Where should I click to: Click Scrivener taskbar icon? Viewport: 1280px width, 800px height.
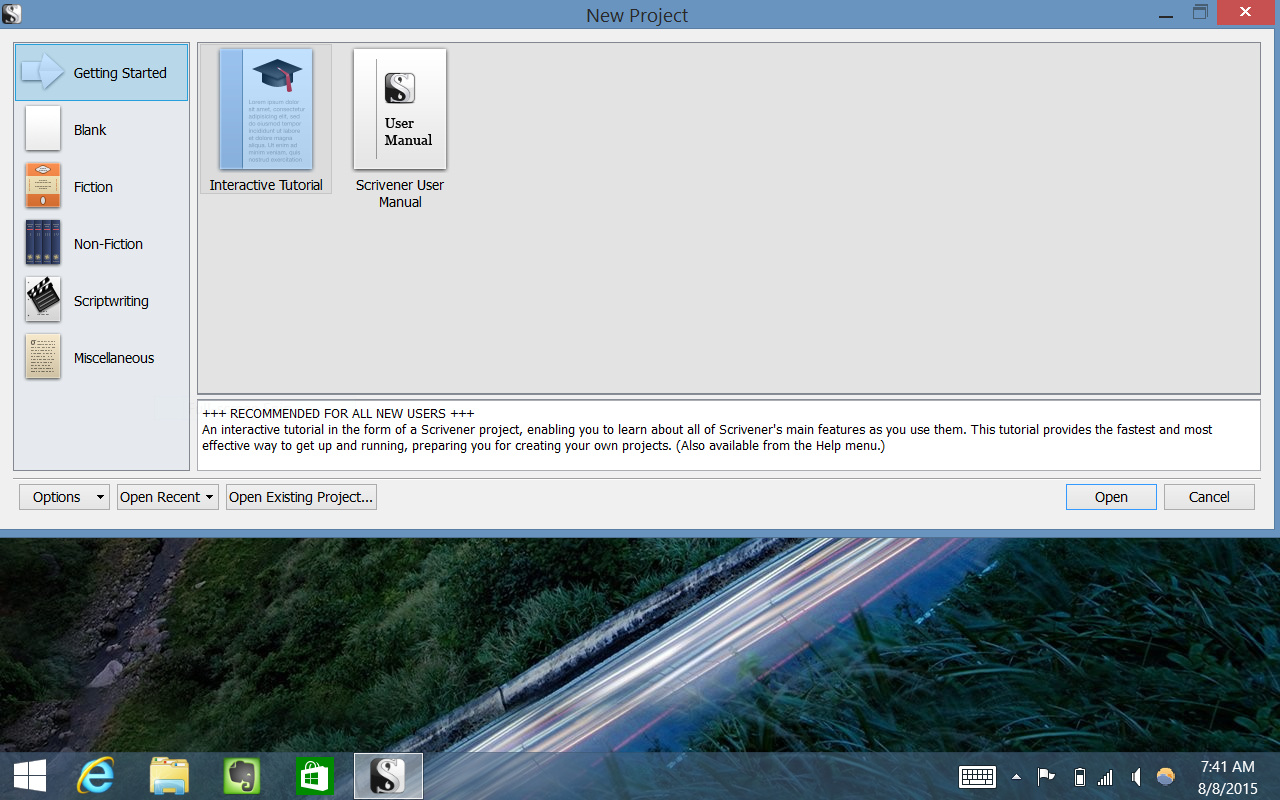click(388, 776)
